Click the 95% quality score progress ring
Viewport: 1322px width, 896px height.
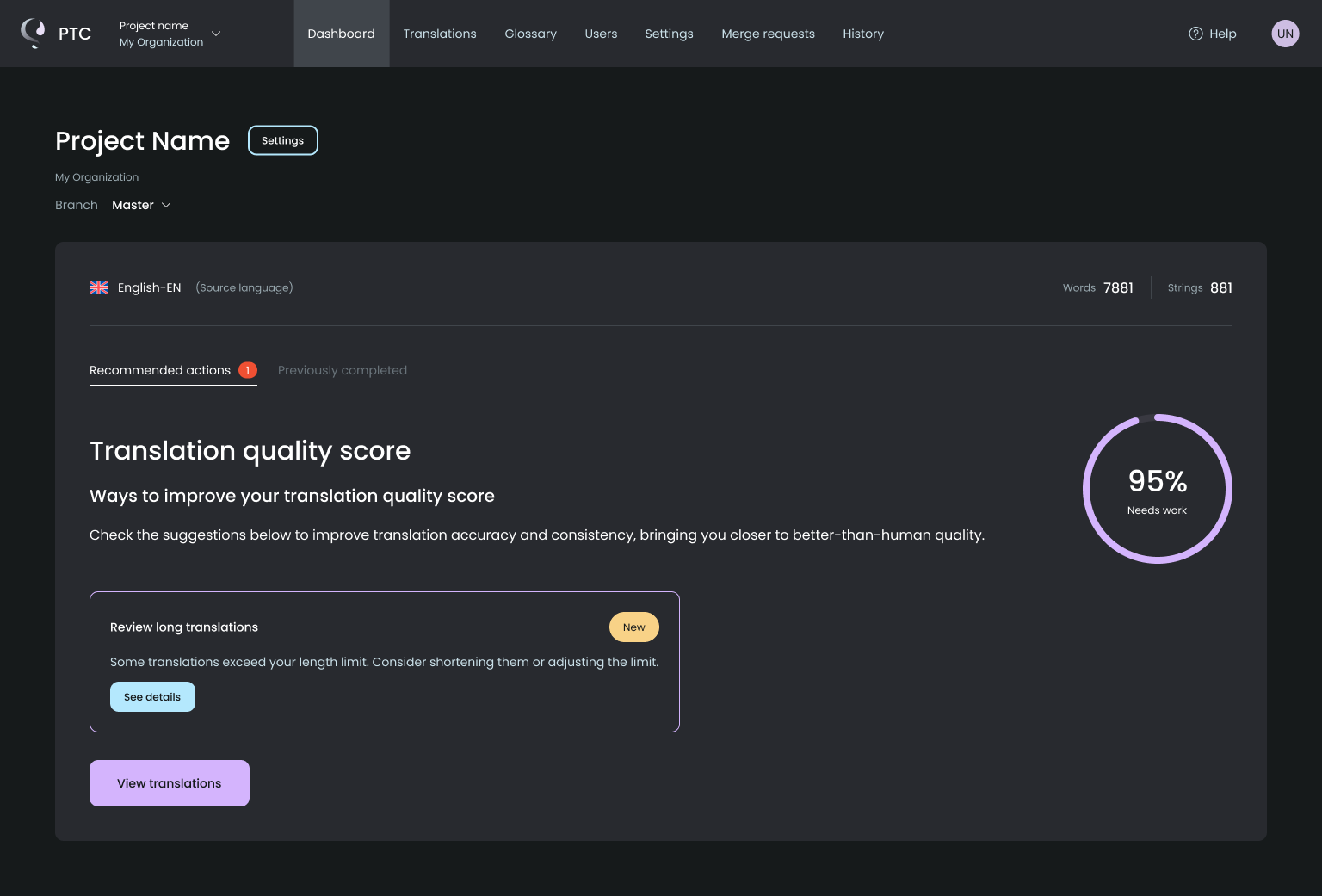click(x=1157, y=489)
